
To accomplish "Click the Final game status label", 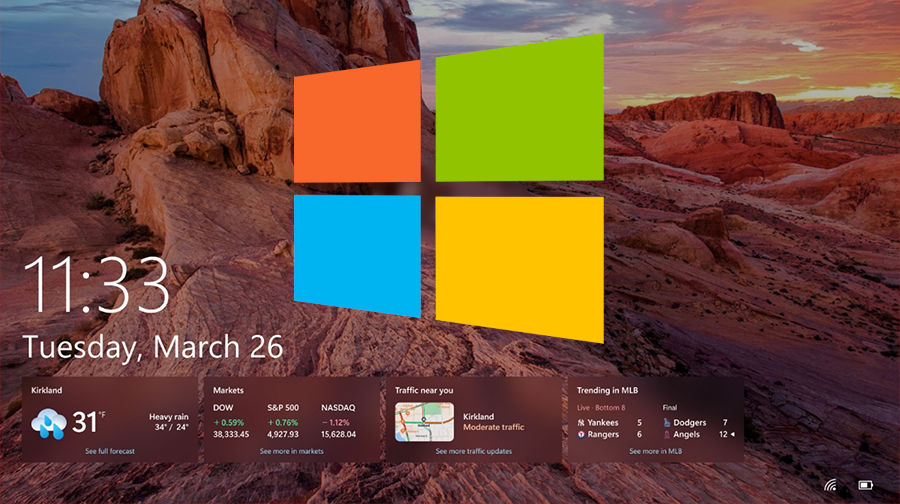I will [670, 408].
